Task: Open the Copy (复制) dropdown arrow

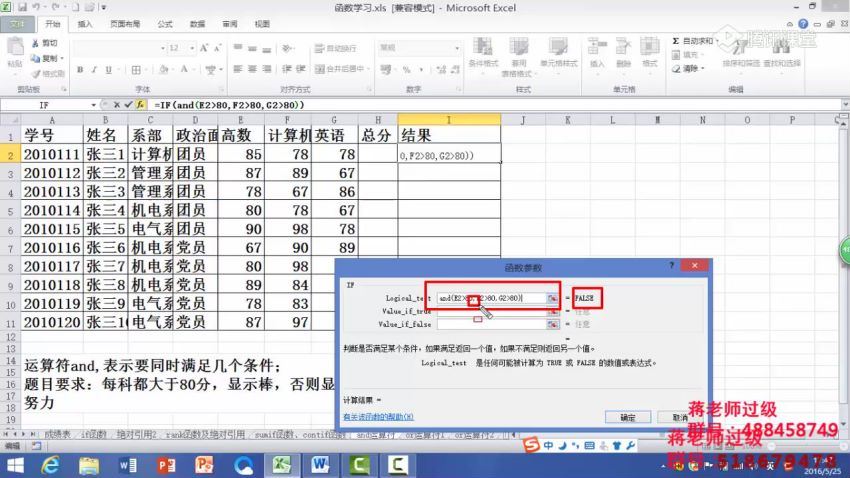Action: click(62, 58)
